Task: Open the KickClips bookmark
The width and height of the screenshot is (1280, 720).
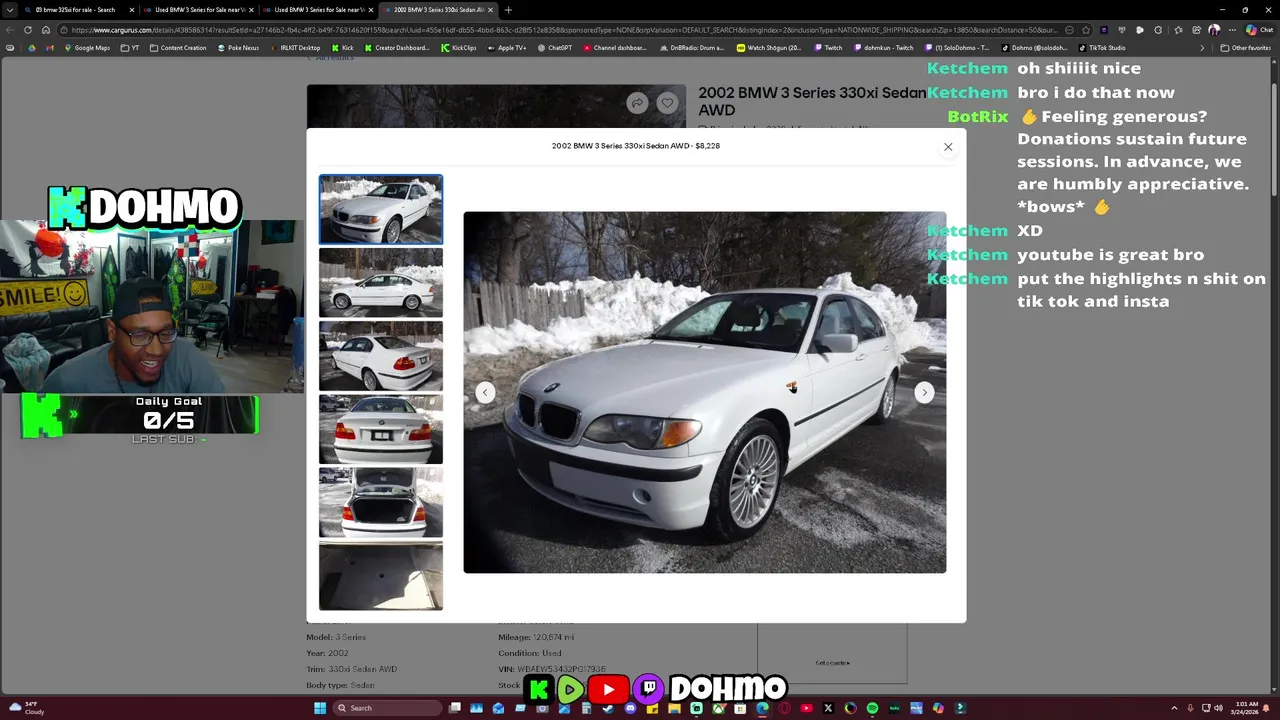Action: (x=459, y=48)
